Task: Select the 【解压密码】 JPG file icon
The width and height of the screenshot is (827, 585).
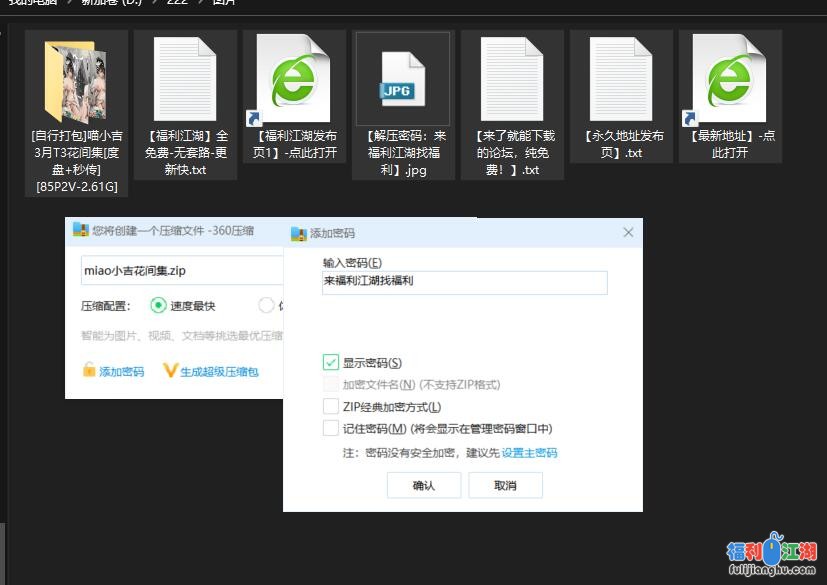Action: [403, 79]
